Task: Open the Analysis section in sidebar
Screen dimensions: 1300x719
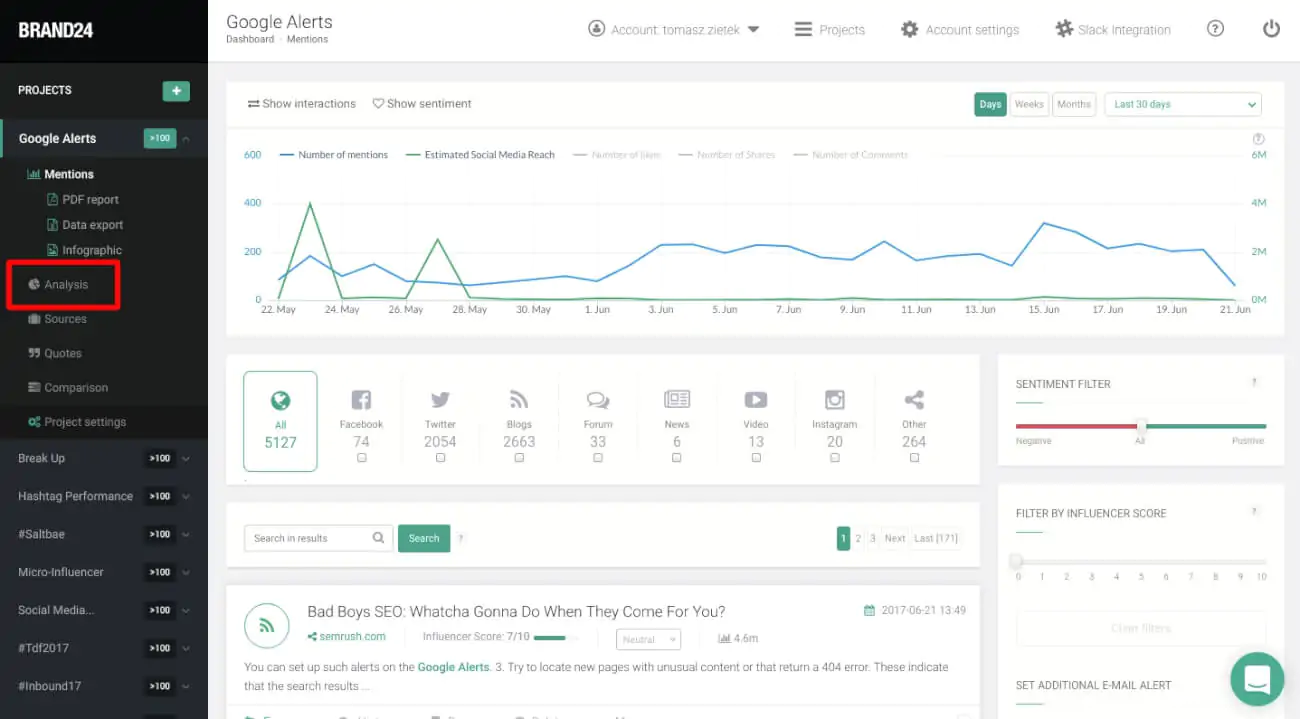Action: (66, 284)
